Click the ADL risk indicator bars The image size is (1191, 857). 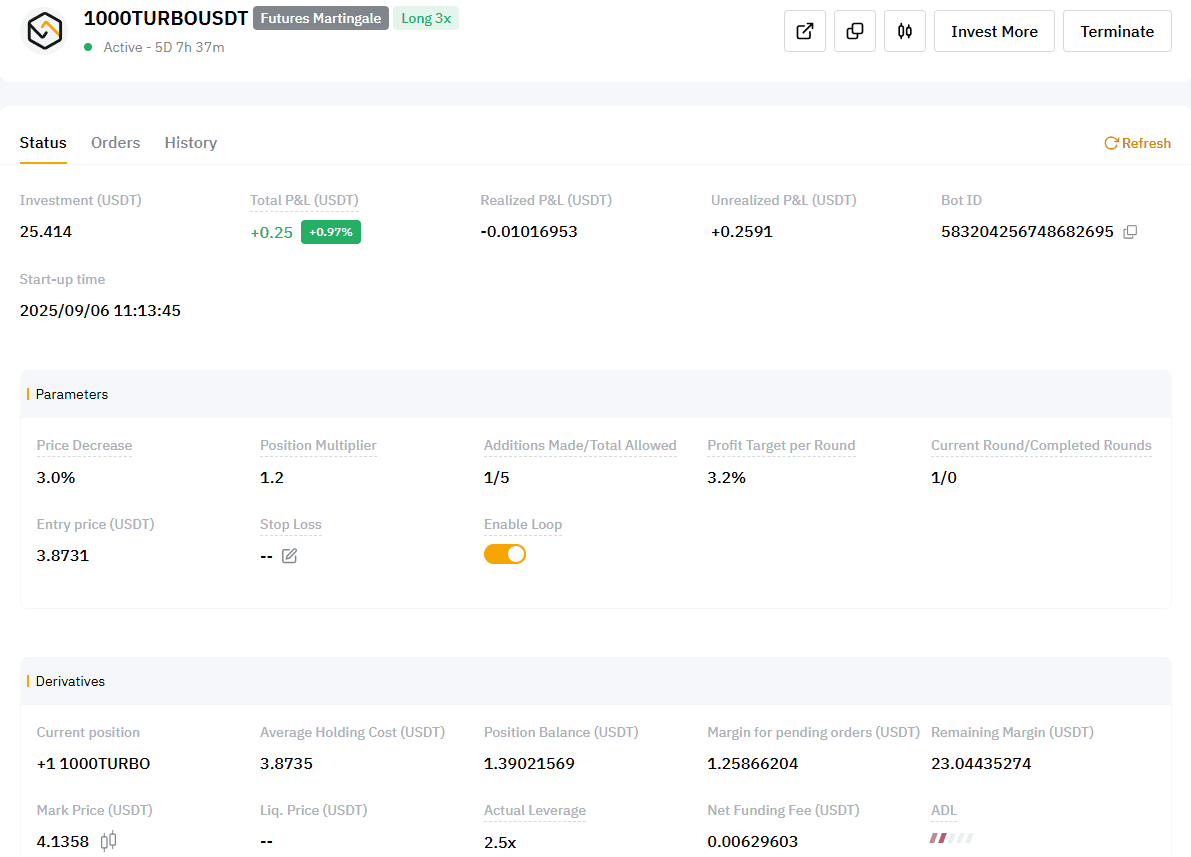click(951, 838)
